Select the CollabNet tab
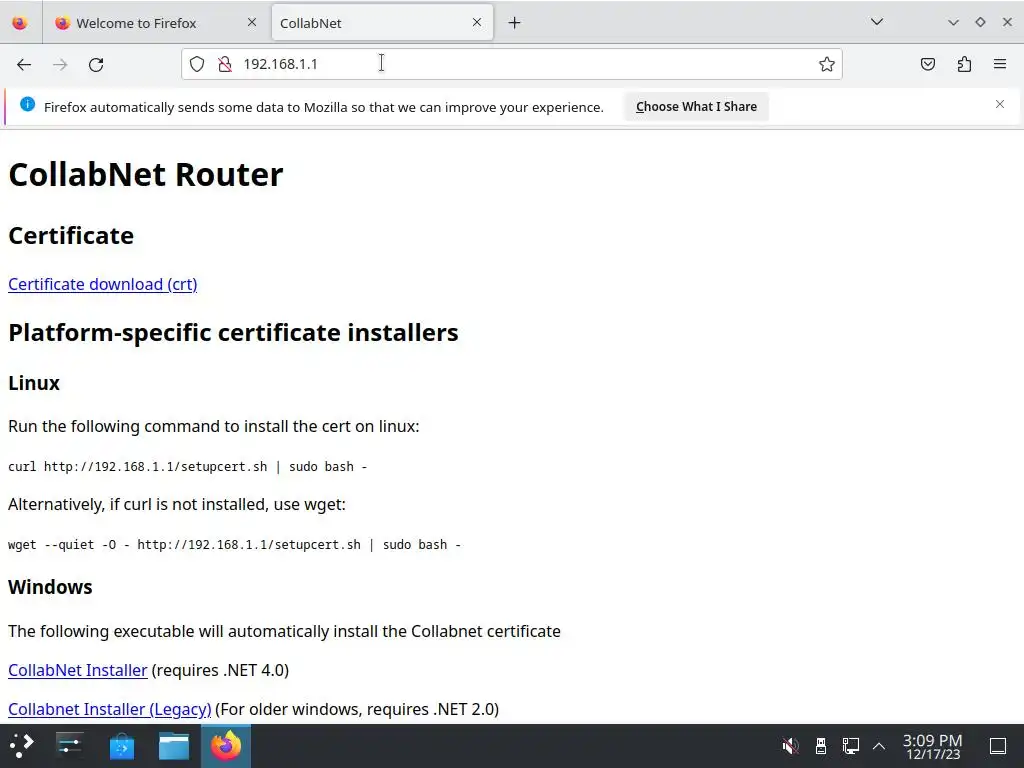The height and width of the screenshot is (768, 1024). tap(381, 23)
